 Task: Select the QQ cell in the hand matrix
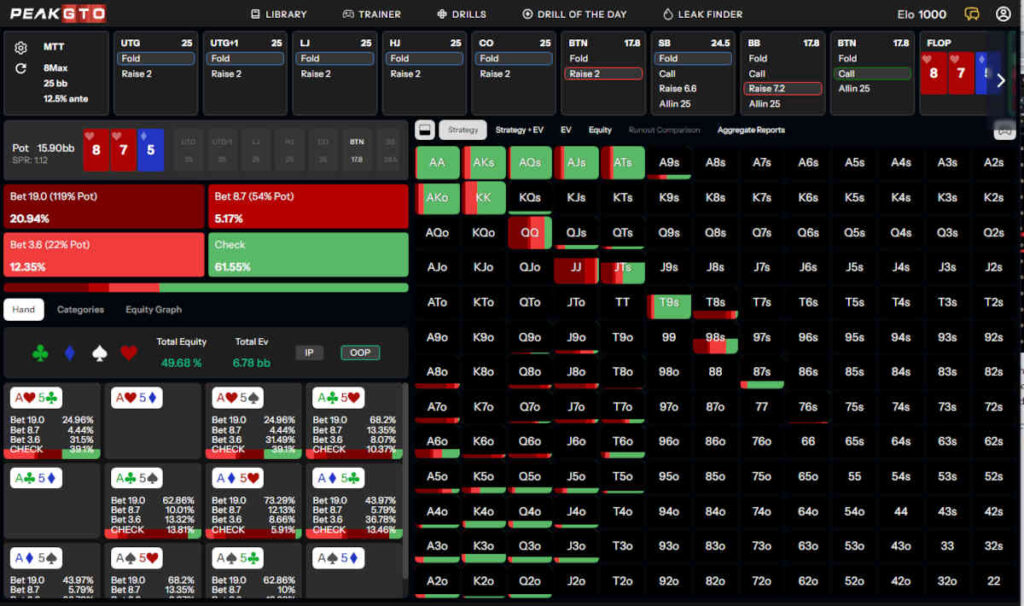point(530,233)
